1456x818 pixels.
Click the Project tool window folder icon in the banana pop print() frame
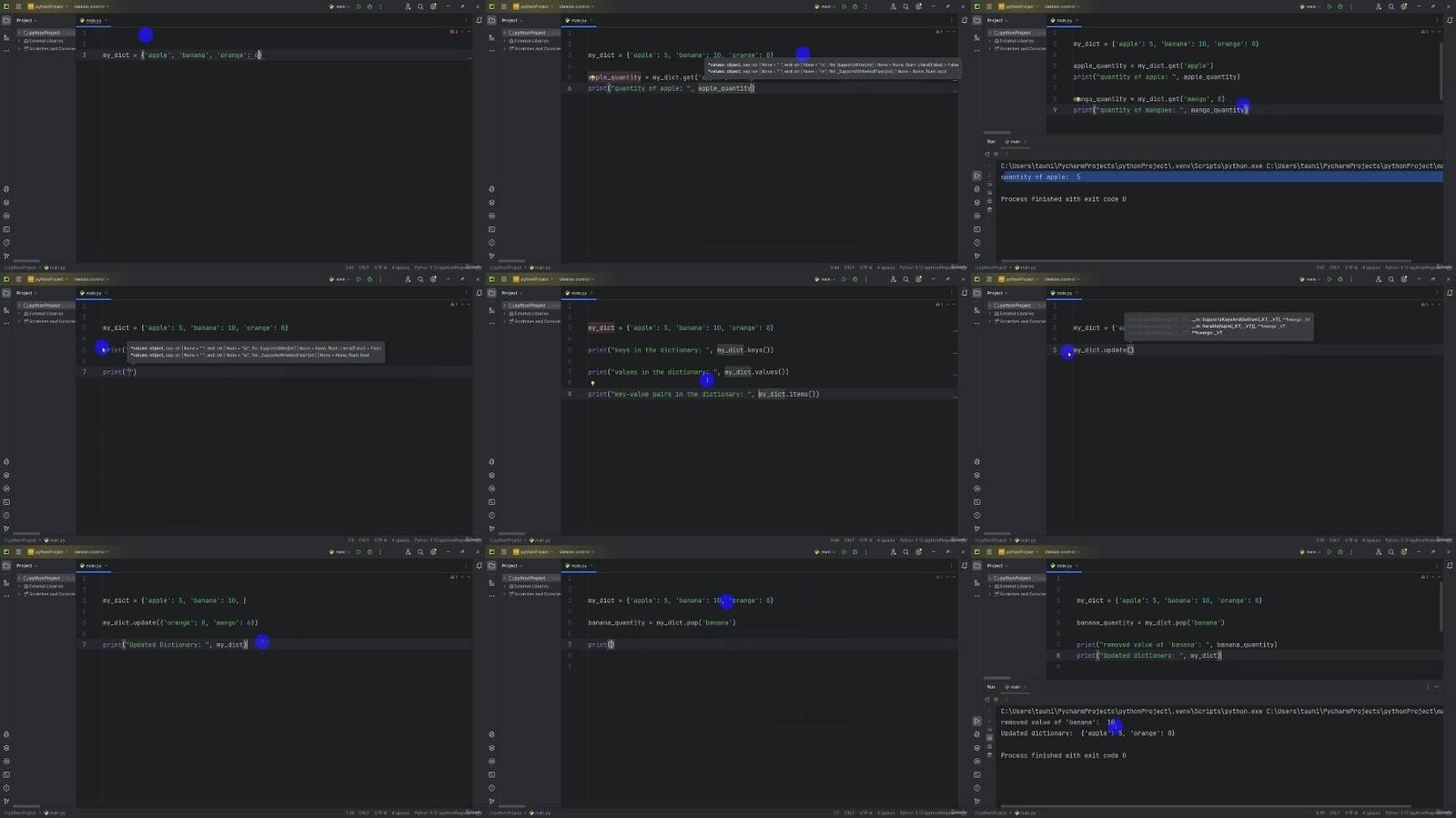(491, 566)
